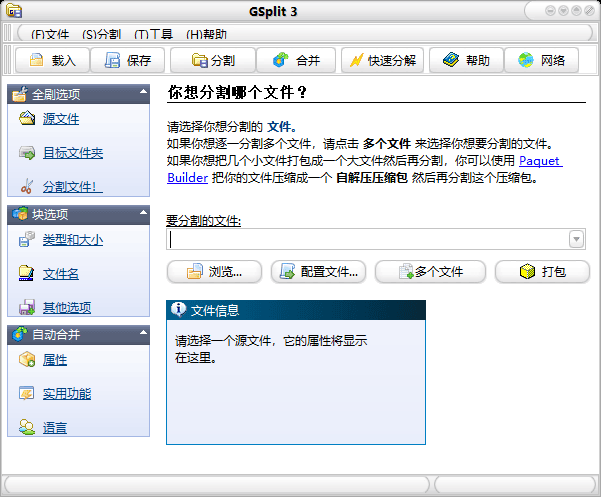
Task: Click the info icon in 文件信息 header
Action: point(179,309)
